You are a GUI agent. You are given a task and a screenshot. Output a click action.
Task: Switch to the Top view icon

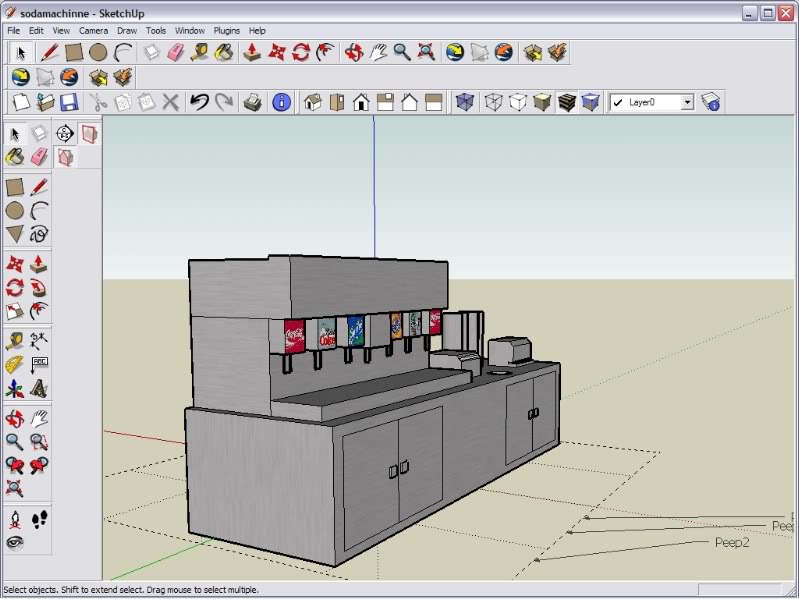pyautogui.click(x=337, y=102)
